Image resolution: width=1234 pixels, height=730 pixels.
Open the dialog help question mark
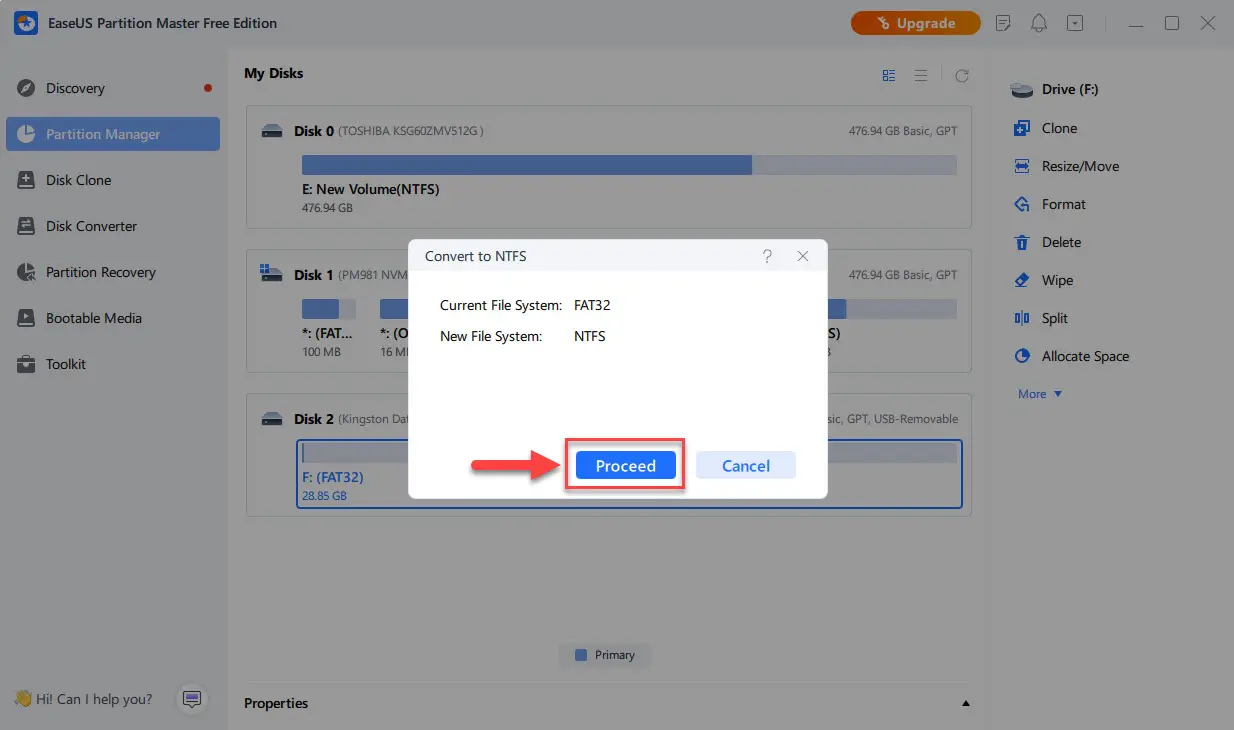(767, 256)
